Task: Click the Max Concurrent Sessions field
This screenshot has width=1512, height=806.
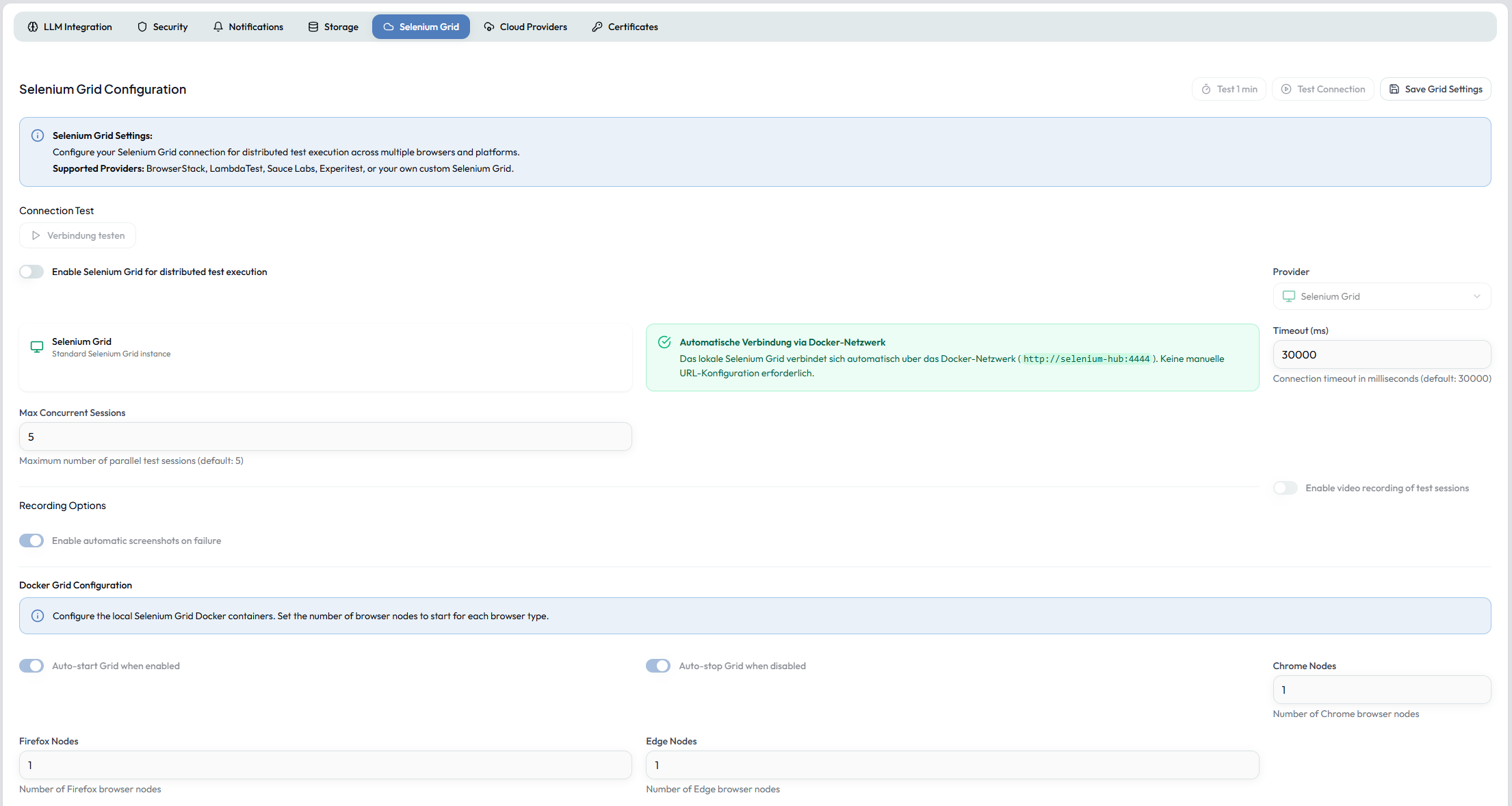Action: click(326, 437)
